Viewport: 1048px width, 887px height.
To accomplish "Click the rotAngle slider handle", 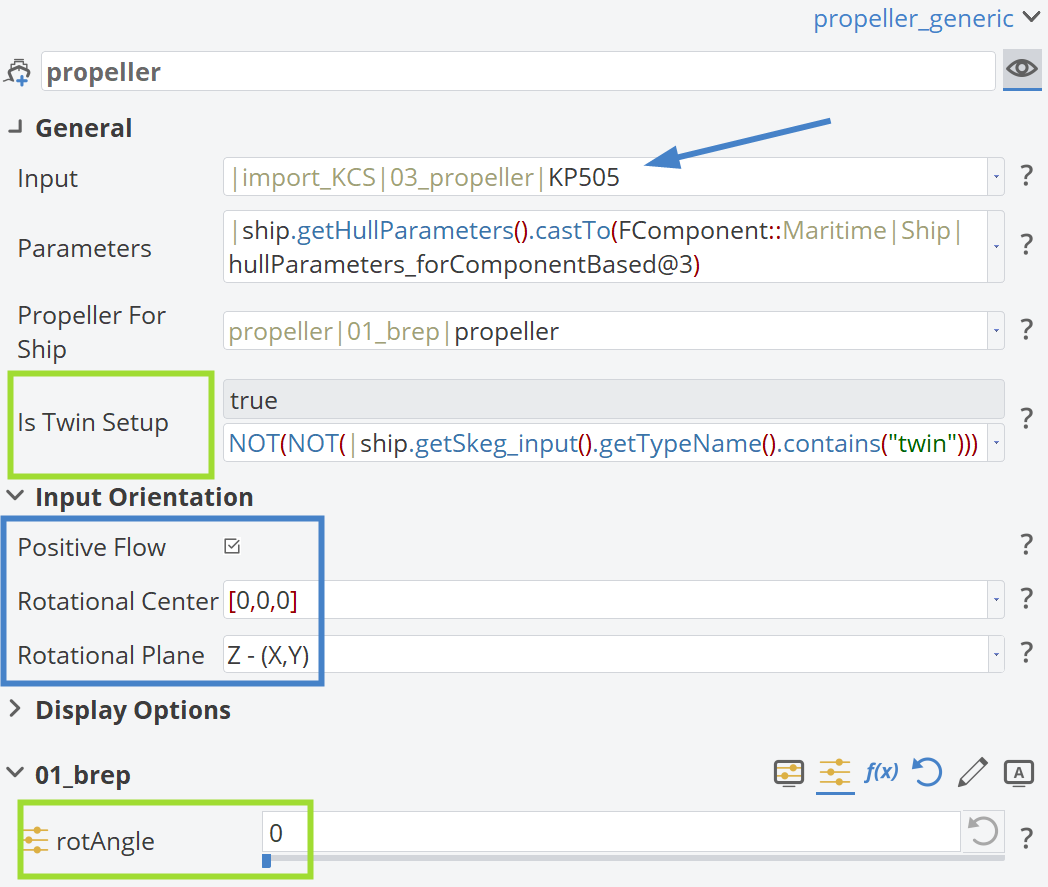I will point(267,860).
